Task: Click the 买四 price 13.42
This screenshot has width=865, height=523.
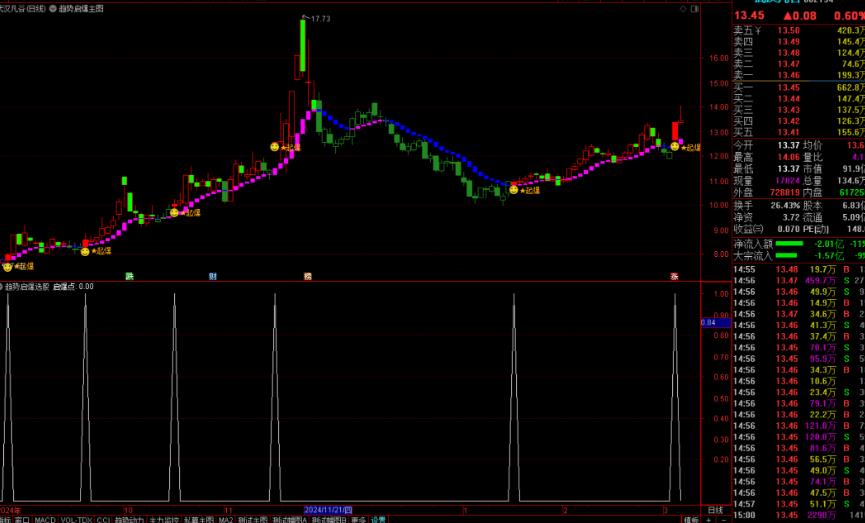Action: pyautogui.click(x=788, y=121)
